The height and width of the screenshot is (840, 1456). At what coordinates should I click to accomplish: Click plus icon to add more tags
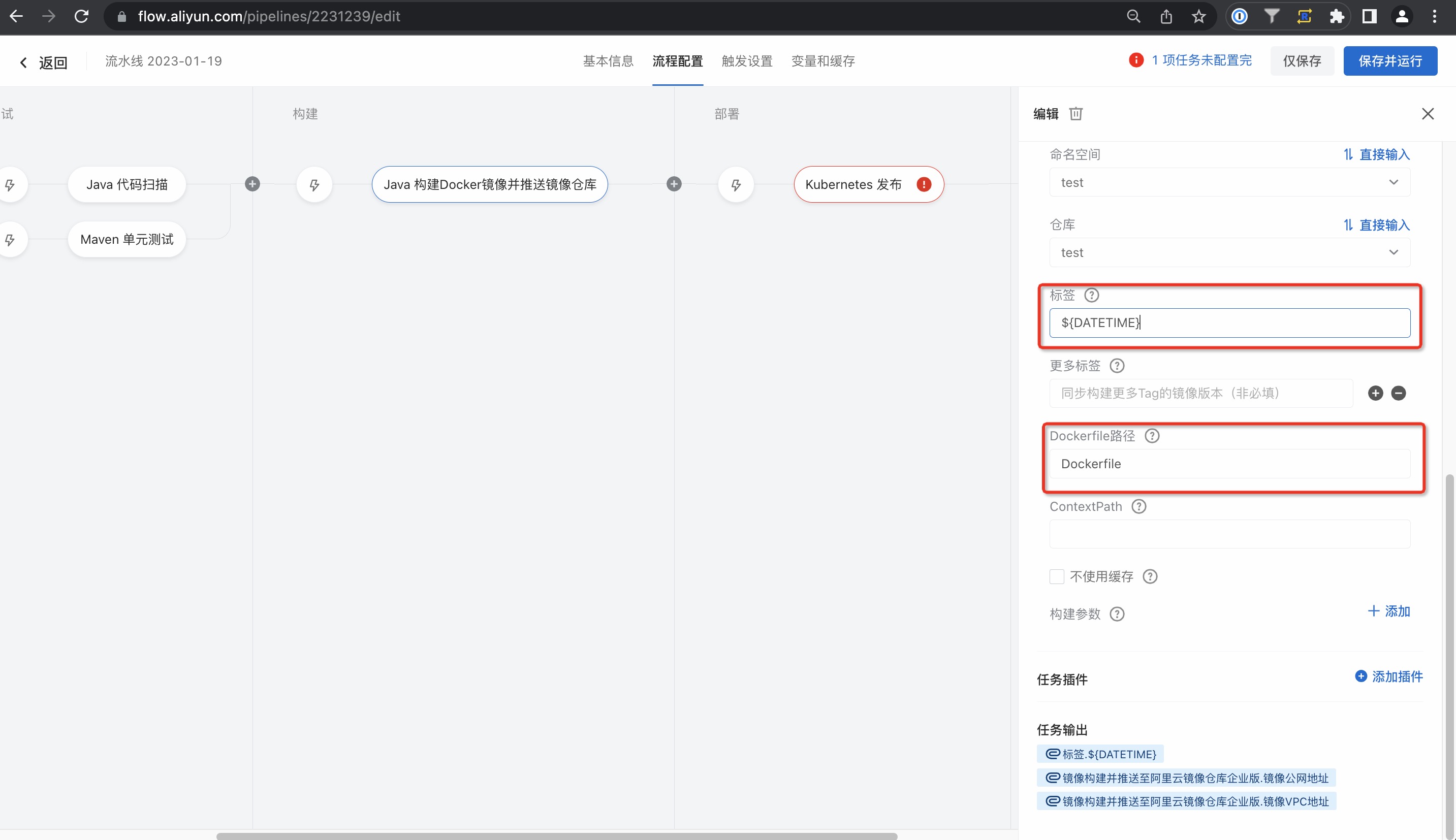click(1375, 394)
